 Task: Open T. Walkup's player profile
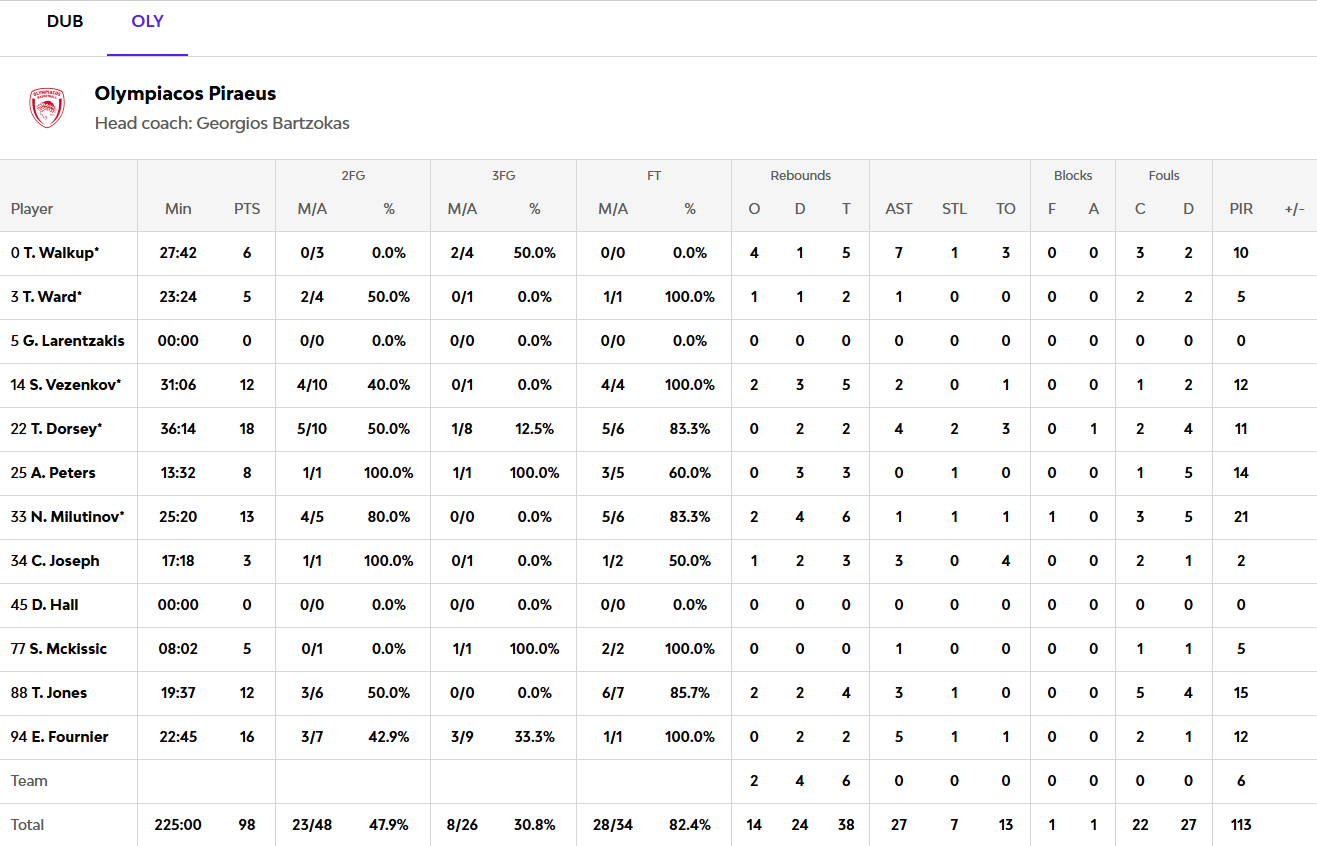pyautogui.click(x=61, y=253)
